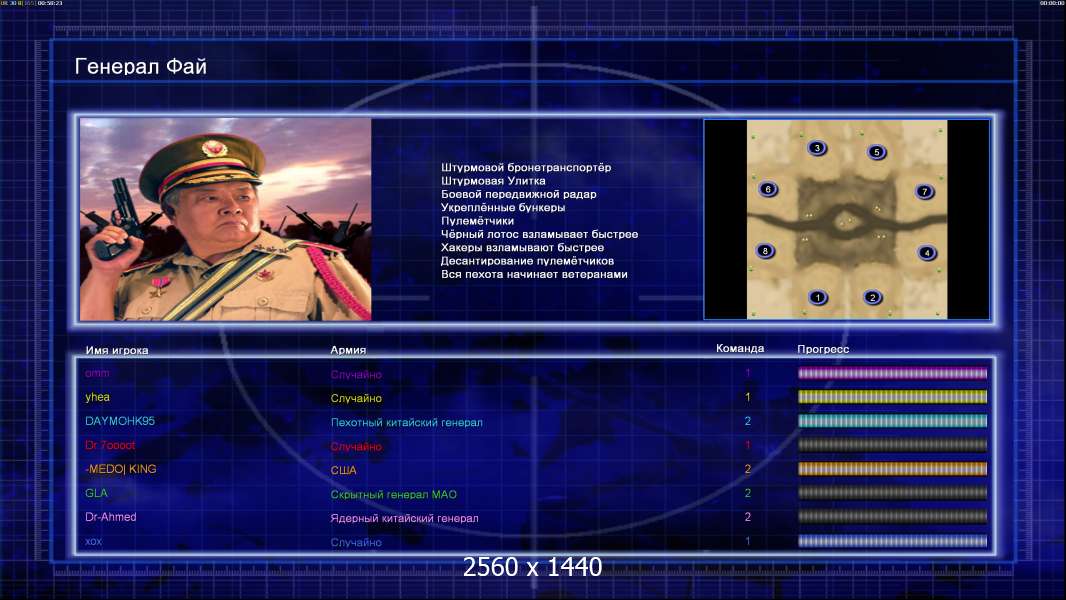The height and width of the screenshot is (600, 1066).
Task: Click the Генерал Фай title text
Action: 141,67
